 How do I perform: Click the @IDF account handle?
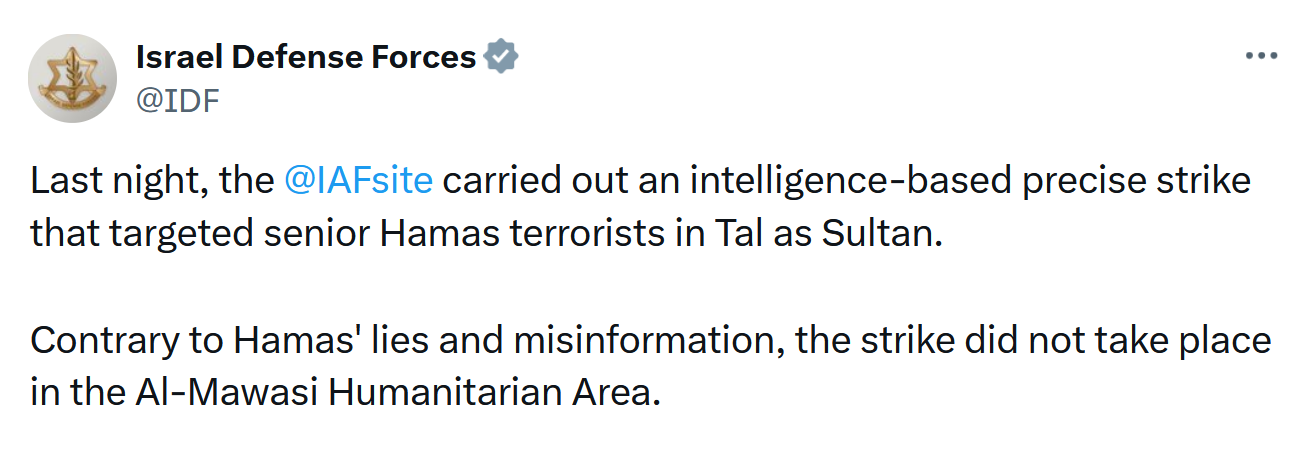click(x=177, y=101)
